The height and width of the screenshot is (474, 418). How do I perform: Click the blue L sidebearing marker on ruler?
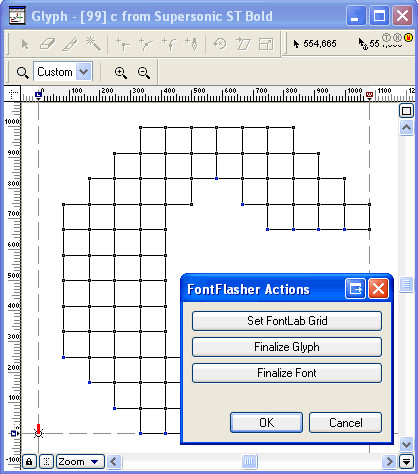pyautogui.click(x=39, y=95)
